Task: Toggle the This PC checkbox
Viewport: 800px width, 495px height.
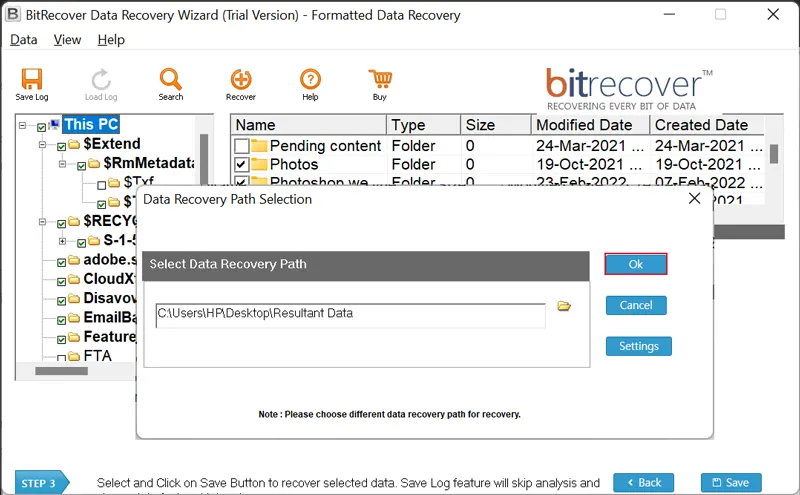Action: click(41, 127)
